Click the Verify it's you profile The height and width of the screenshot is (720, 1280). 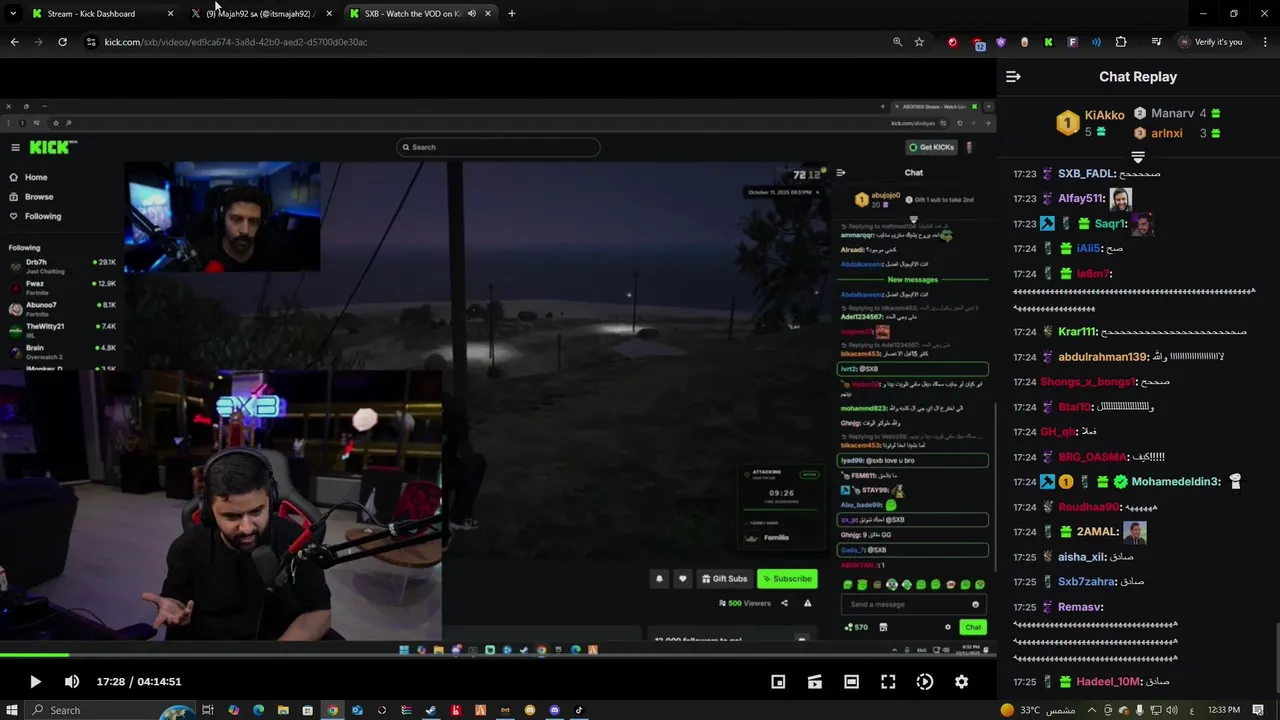(1211, 42)
